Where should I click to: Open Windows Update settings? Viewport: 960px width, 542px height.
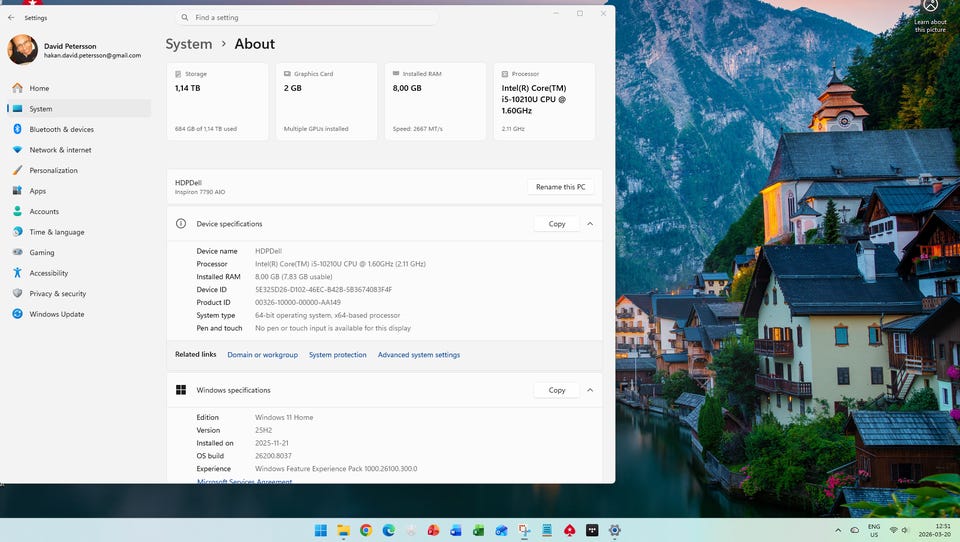[x=57, y=314]
